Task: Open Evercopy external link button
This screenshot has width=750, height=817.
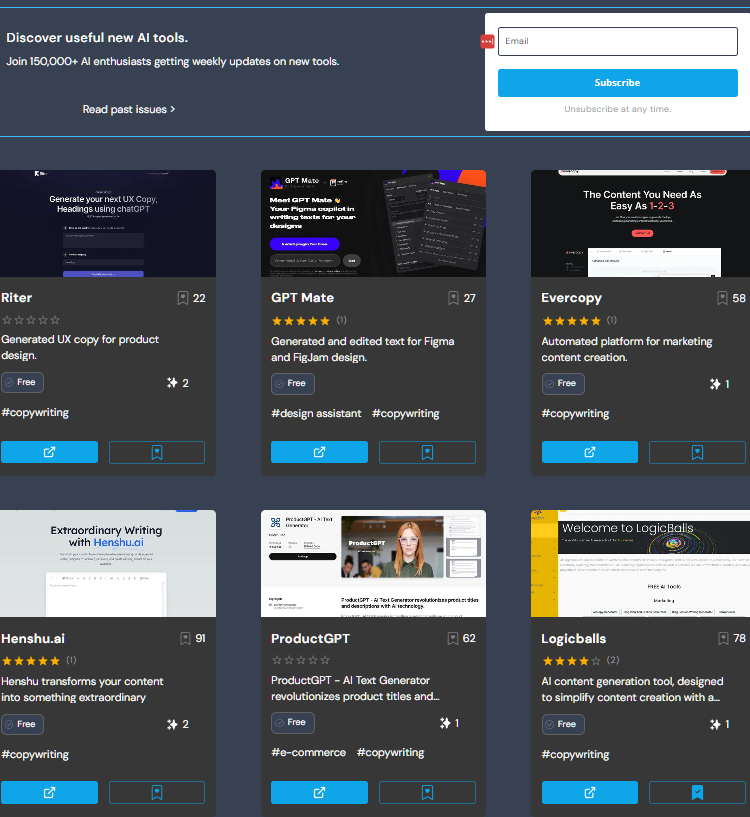Action: pyautogui.click(x=589, y=452)
